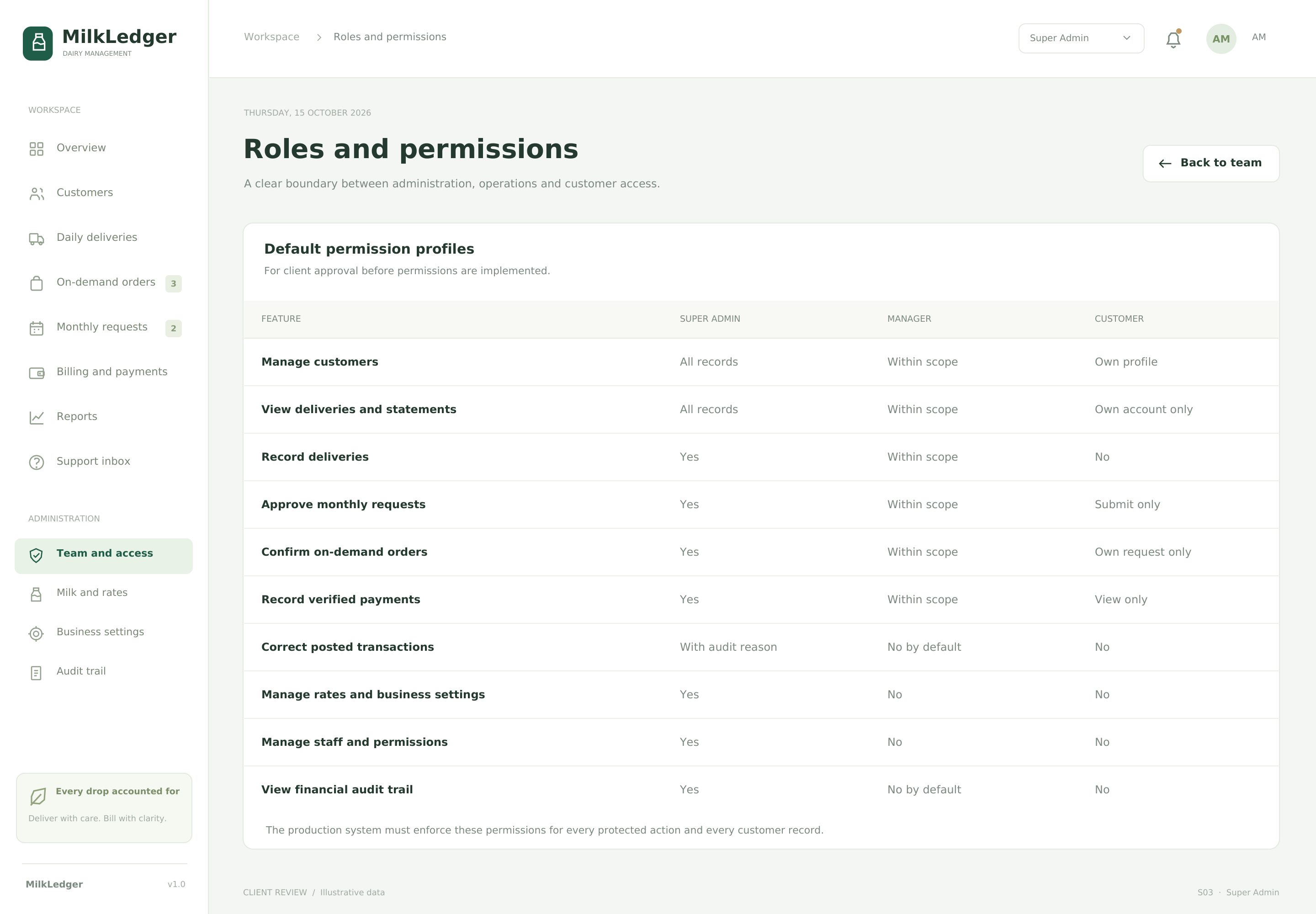Click the CUSTOMER column header
Image resolution: width=1316 pixels, height=914 pixels.
[x=1119, y=319]
